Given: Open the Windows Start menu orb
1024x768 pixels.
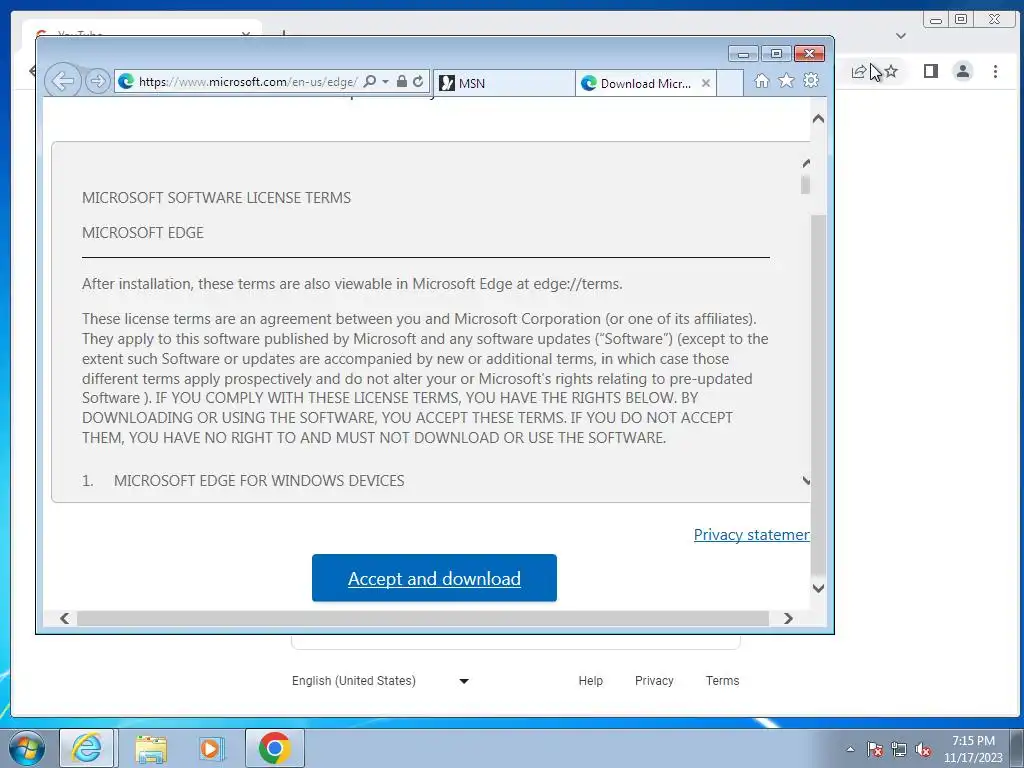Looking at the screenshot, I should pos(26,748).
